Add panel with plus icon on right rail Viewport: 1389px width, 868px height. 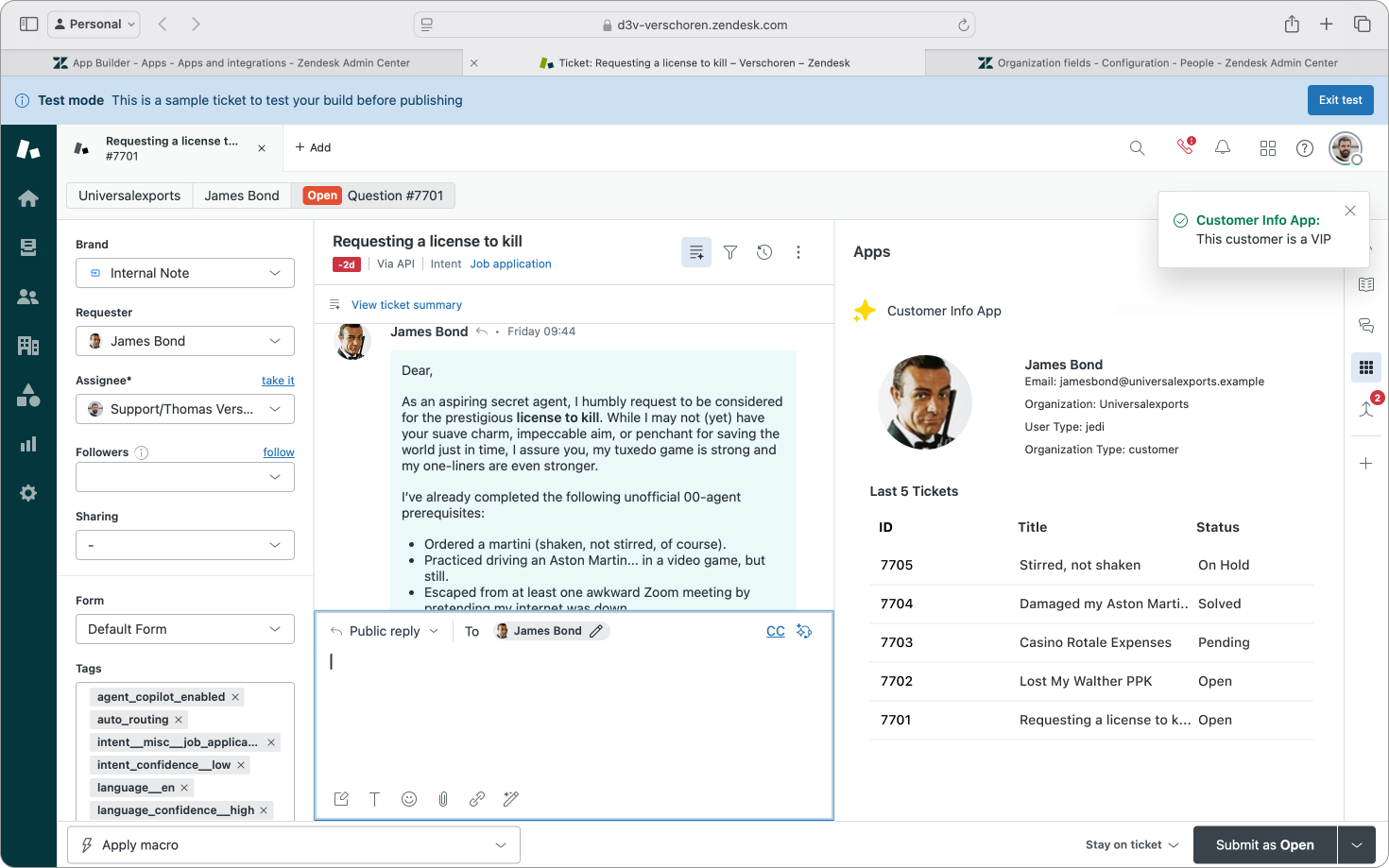point(1366,464)
